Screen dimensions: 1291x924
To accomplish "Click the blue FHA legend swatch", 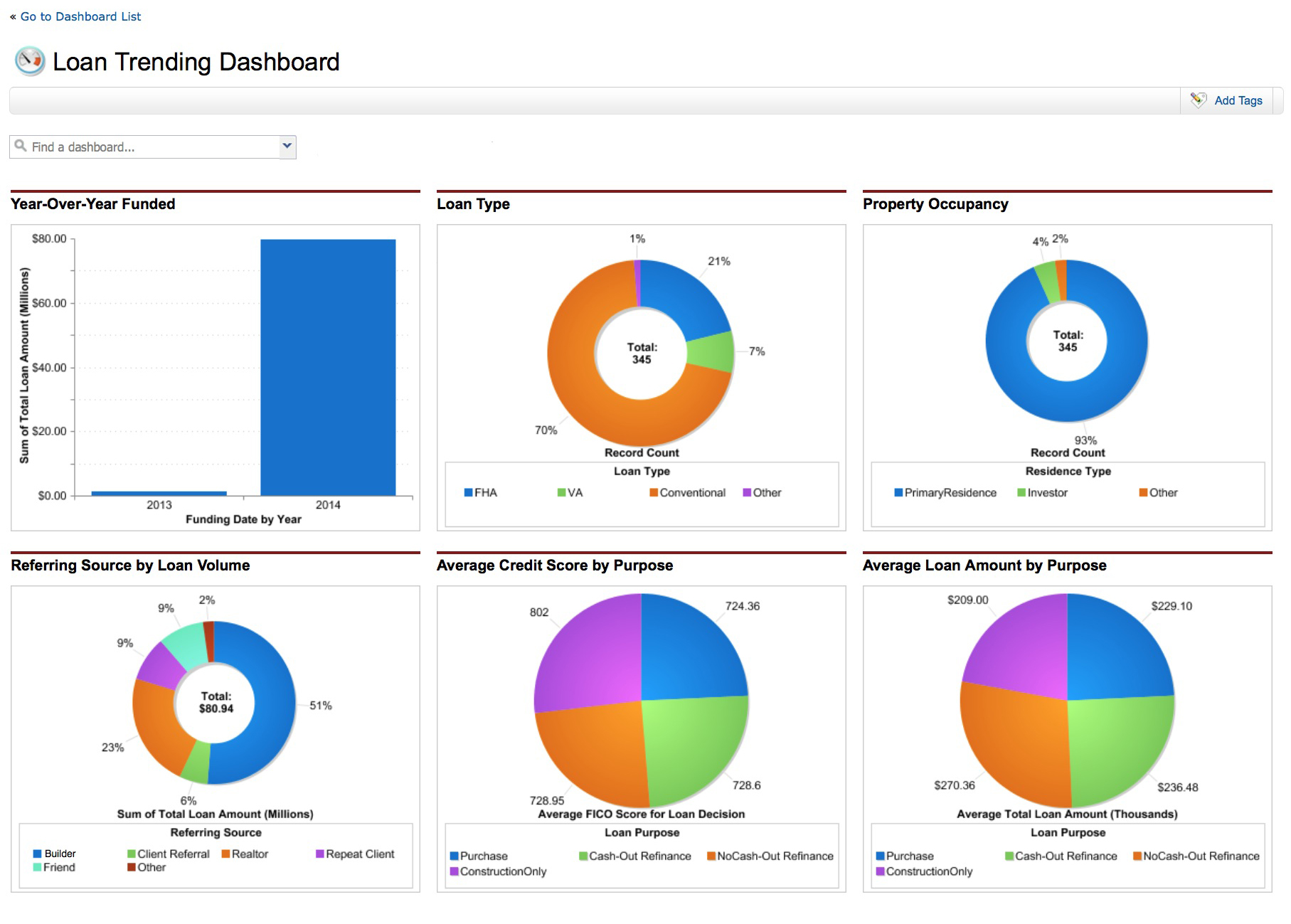I will click(468, 492).
